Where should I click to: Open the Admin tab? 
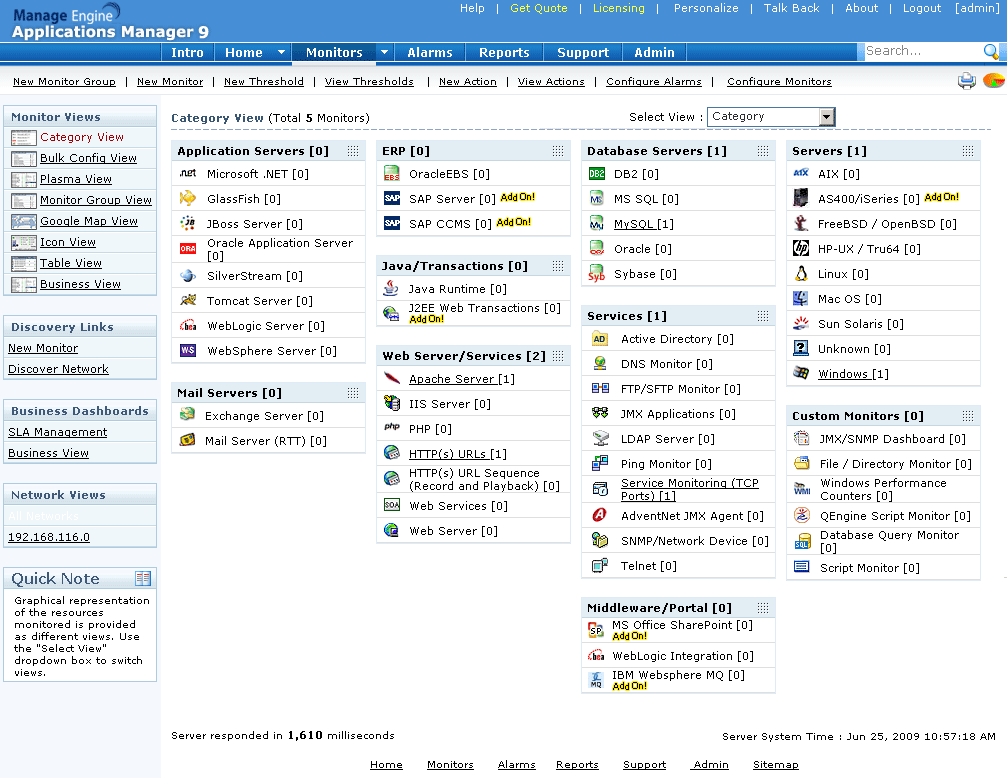pyautogui.click(x=654, y=53)
